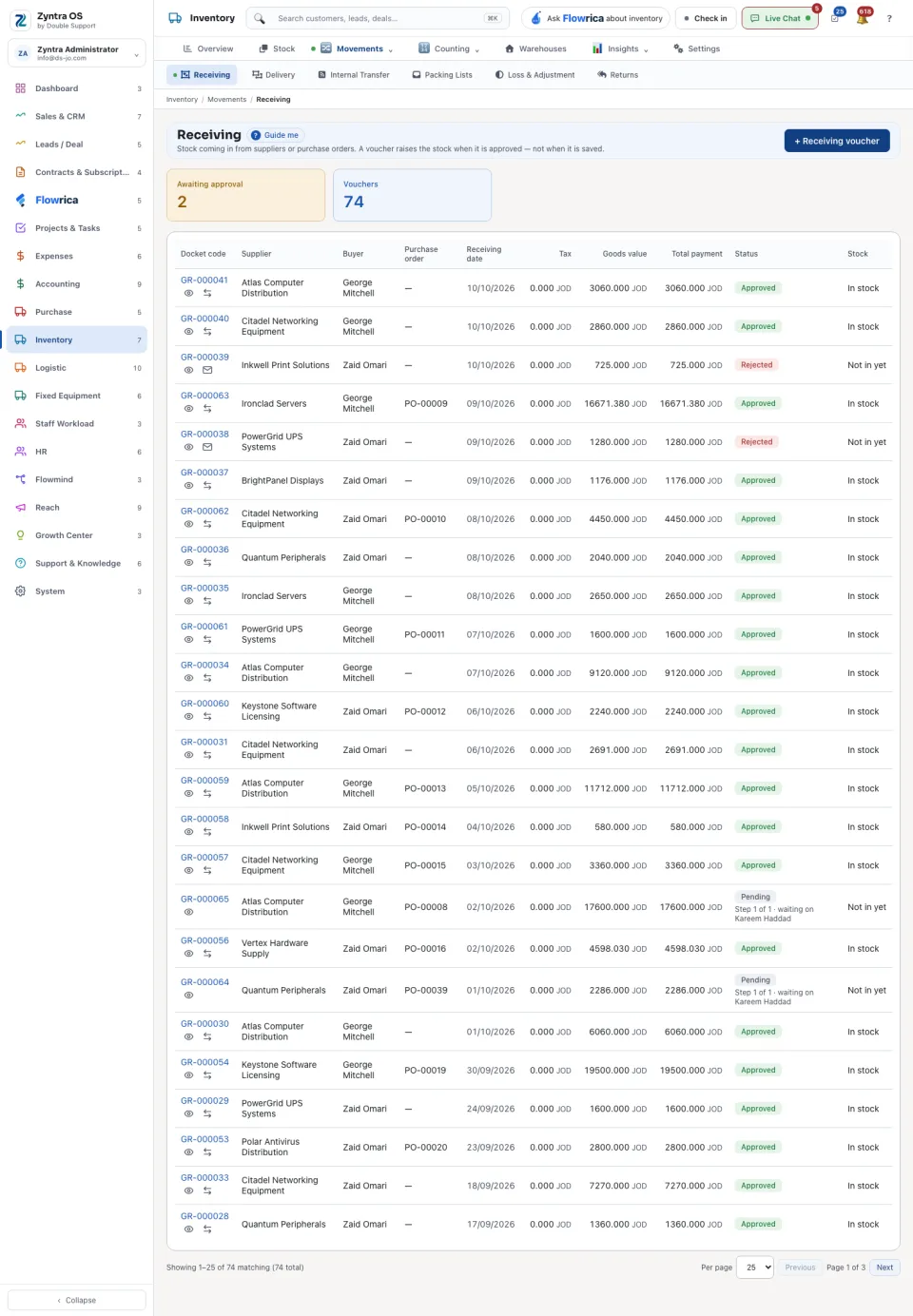Select the Returns sub-tab

[618, 75]
